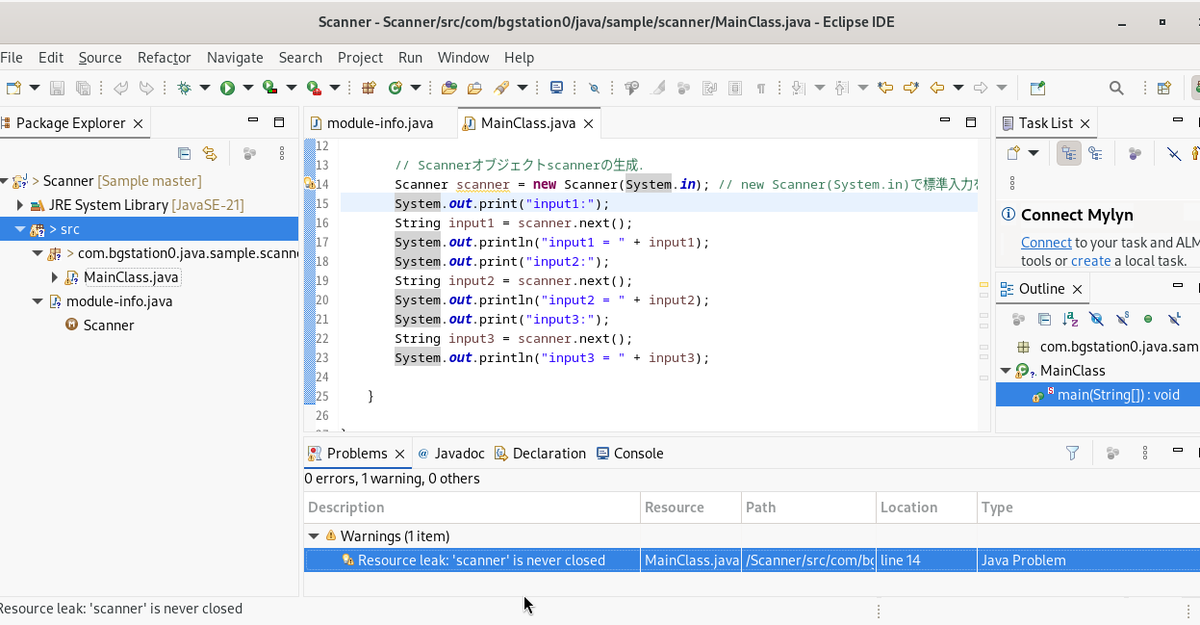Toggle Show Whitespace Characters pilcrow icon
The width and height of the screenshot is (1200, 625).
761,88
